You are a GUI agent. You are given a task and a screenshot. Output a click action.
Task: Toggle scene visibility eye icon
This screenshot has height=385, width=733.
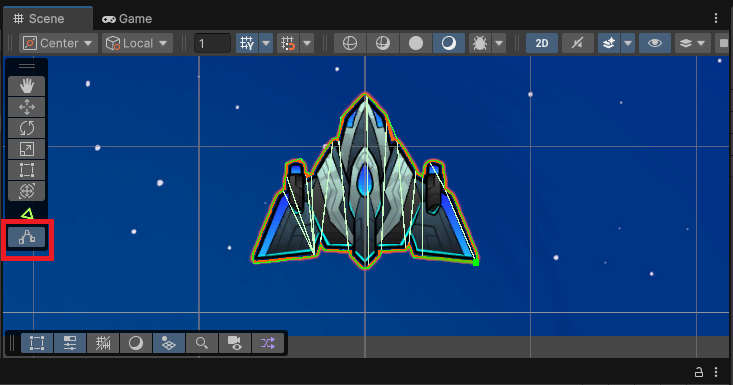coord(655,43)
